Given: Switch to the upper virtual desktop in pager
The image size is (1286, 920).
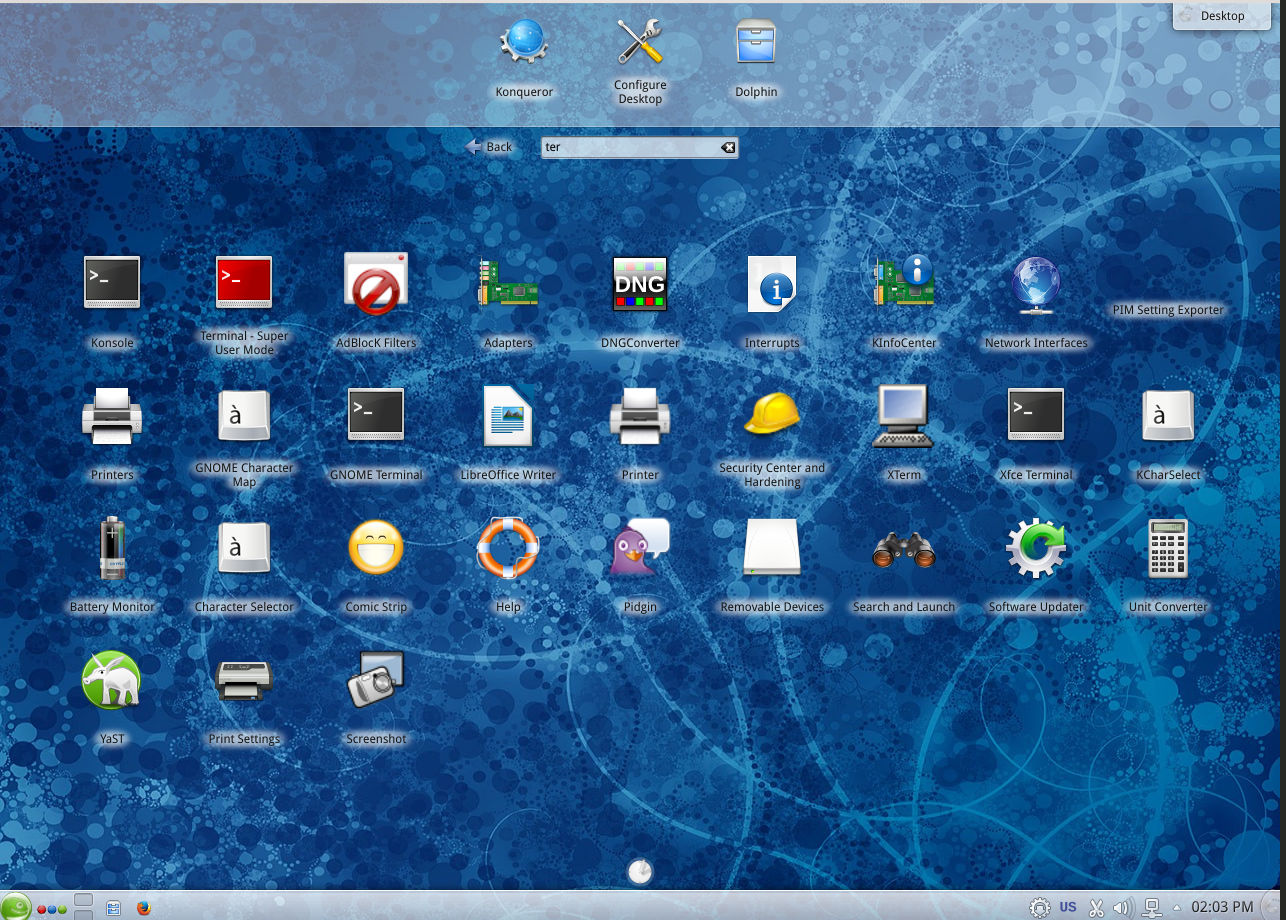Looking at the screenshot, I should point(84,899).
